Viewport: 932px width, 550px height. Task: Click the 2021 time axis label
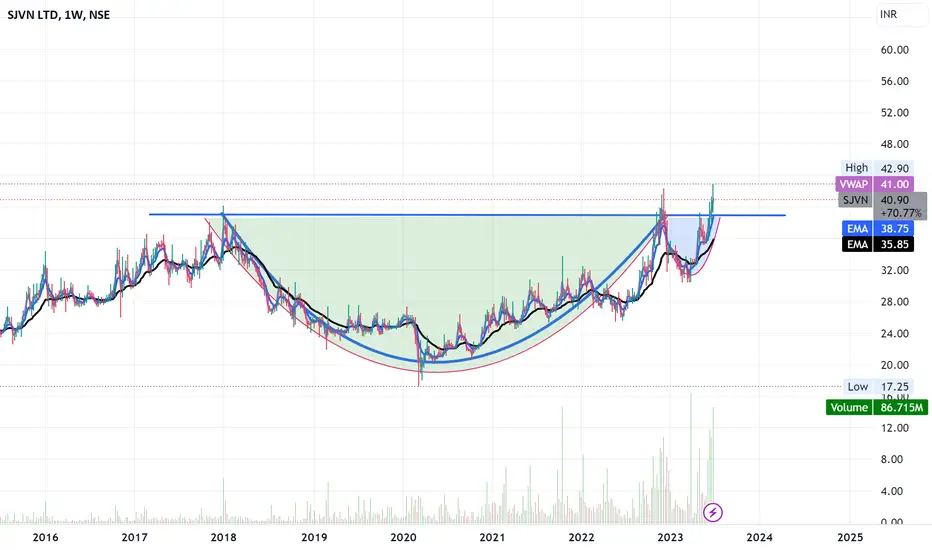pos(492,538)
